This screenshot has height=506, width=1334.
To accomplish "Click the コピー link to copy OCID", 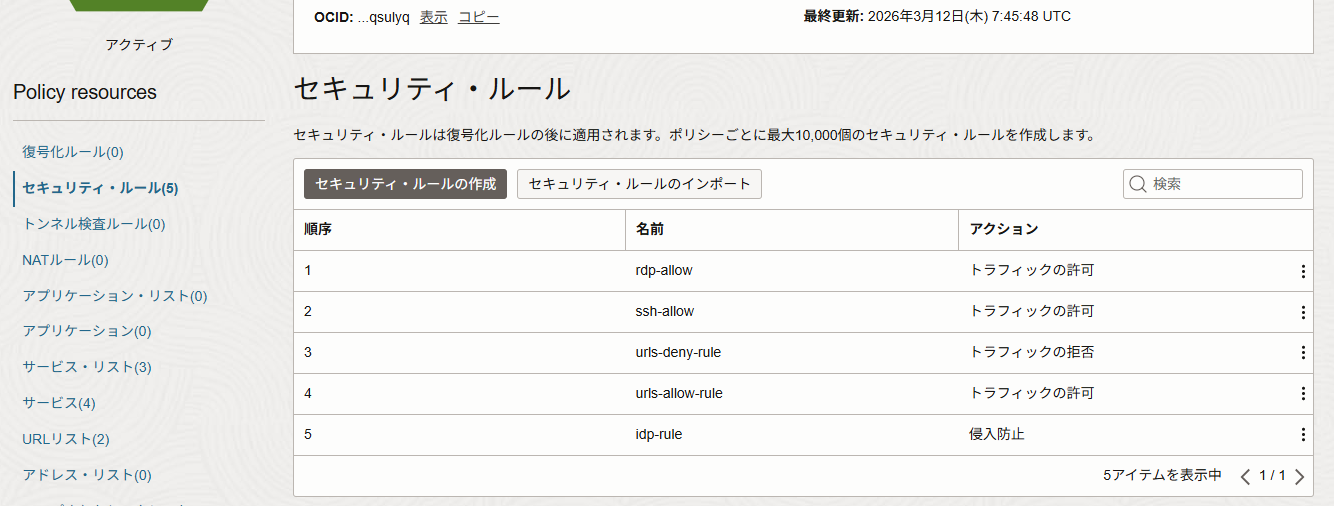I will point(478,17).
